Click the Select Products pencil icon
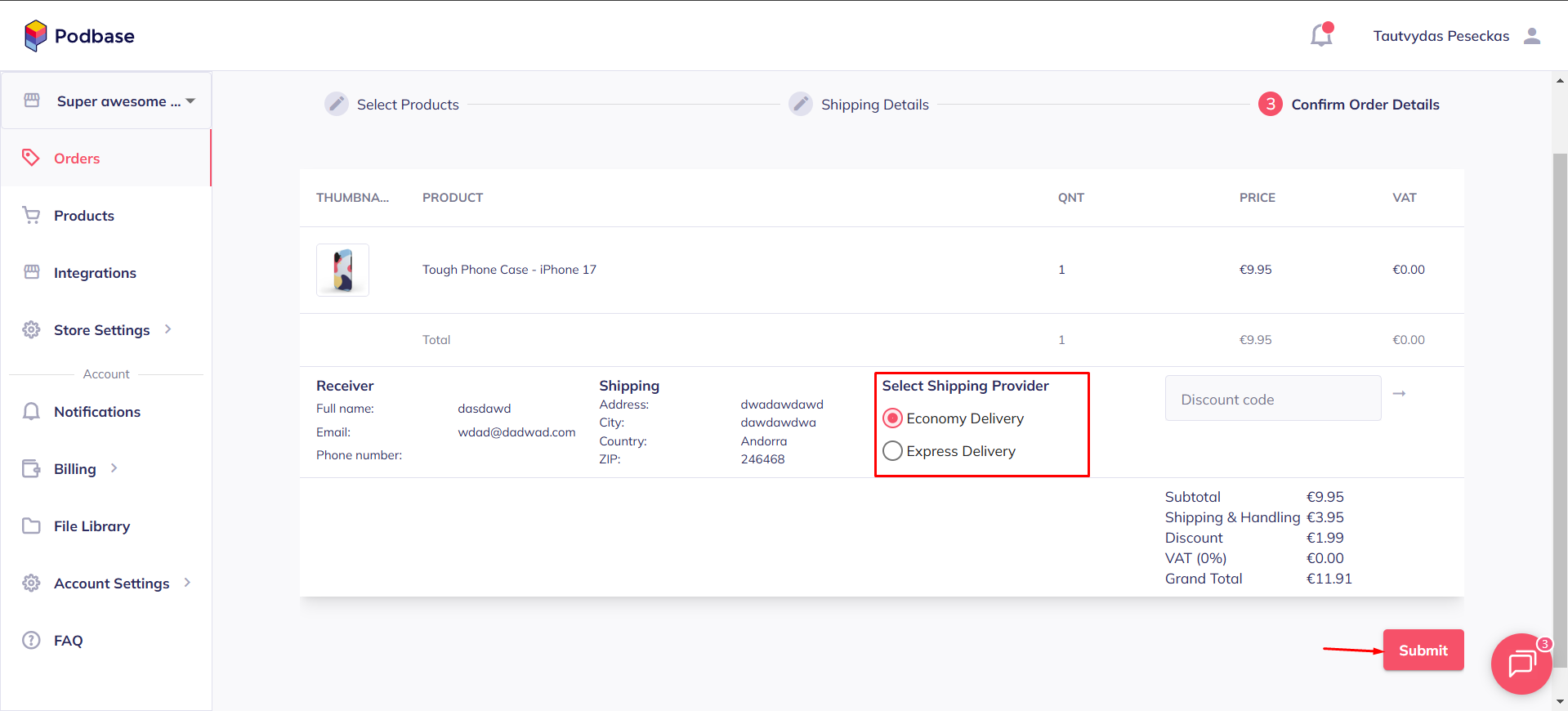Screen dimensions: 1568x711 [x=336, y=104]
